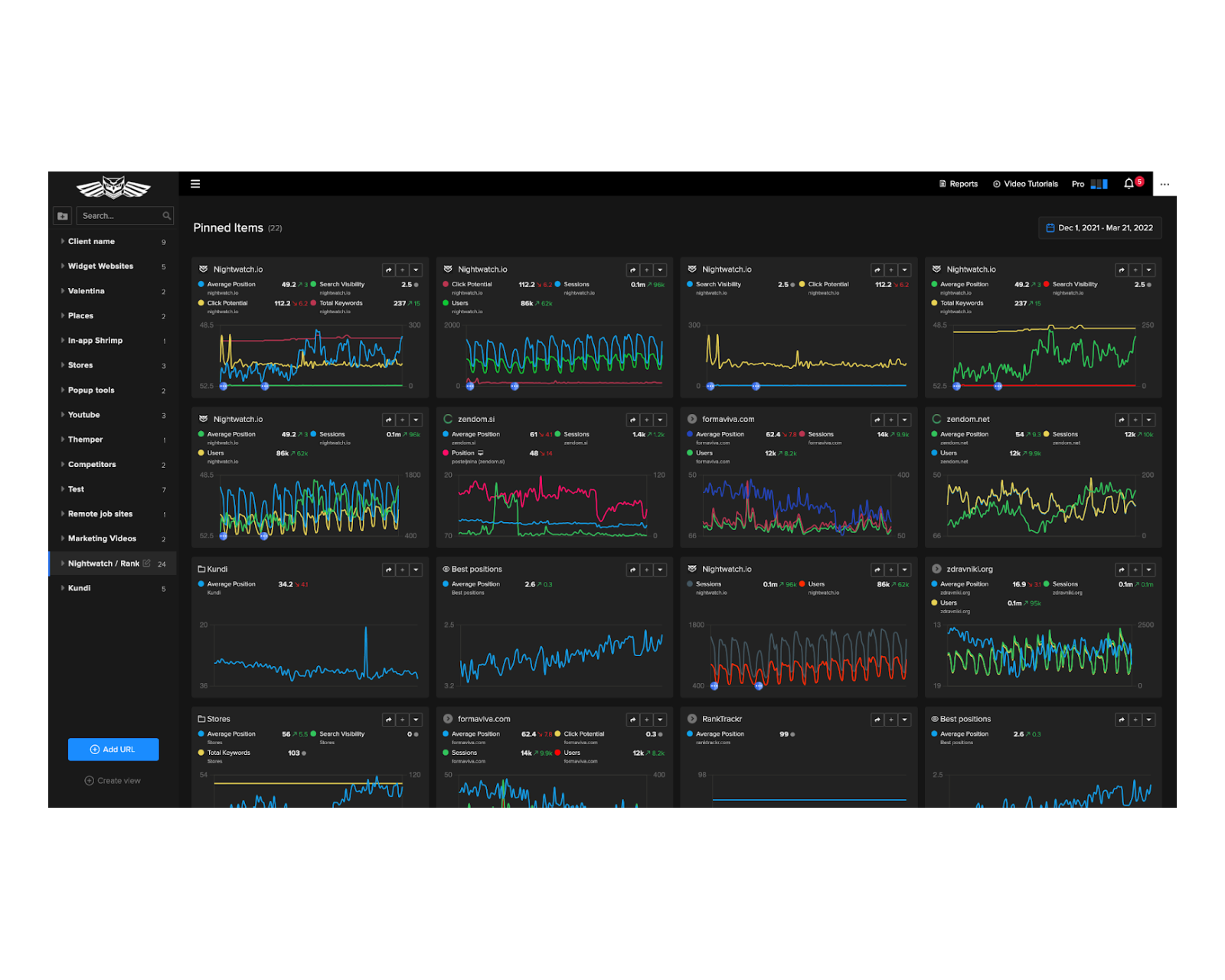Open Reports from the top bar

tap(959, 184)
